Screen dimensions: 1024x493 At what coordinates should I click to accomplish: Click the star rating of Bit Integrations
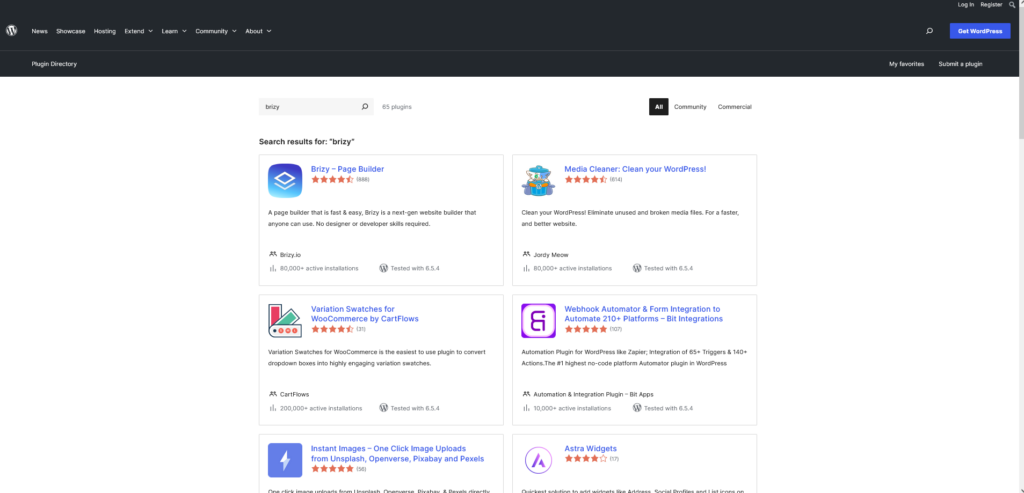586,328
